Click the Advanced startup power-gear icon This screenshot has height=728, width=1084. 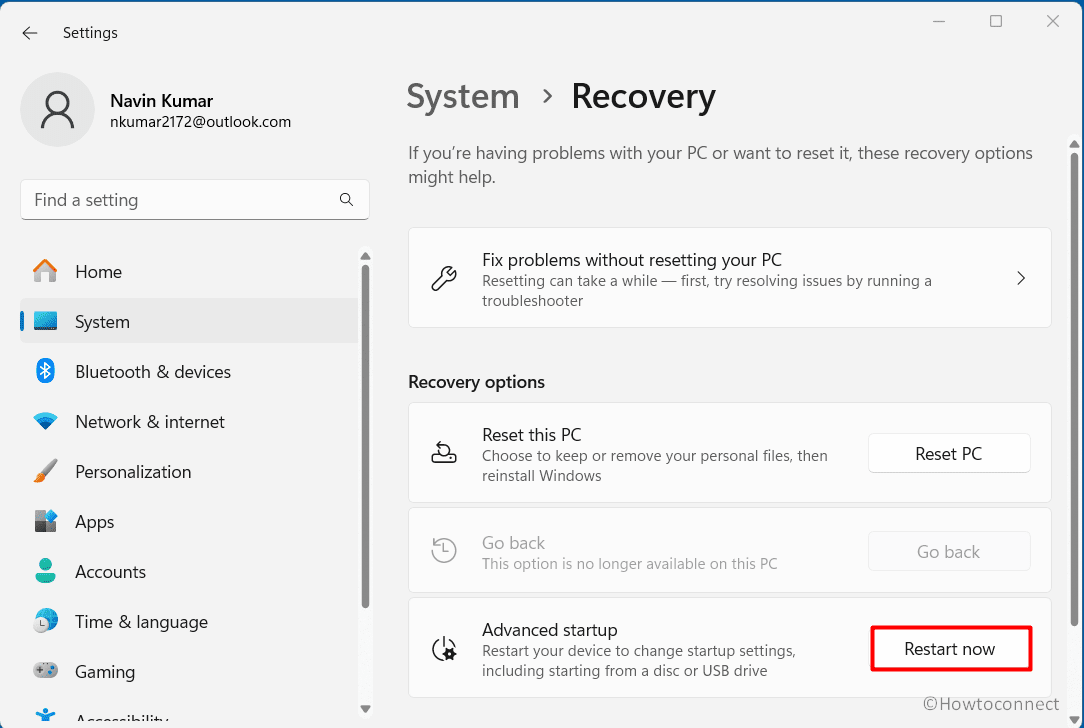click(x=444, y=648)
